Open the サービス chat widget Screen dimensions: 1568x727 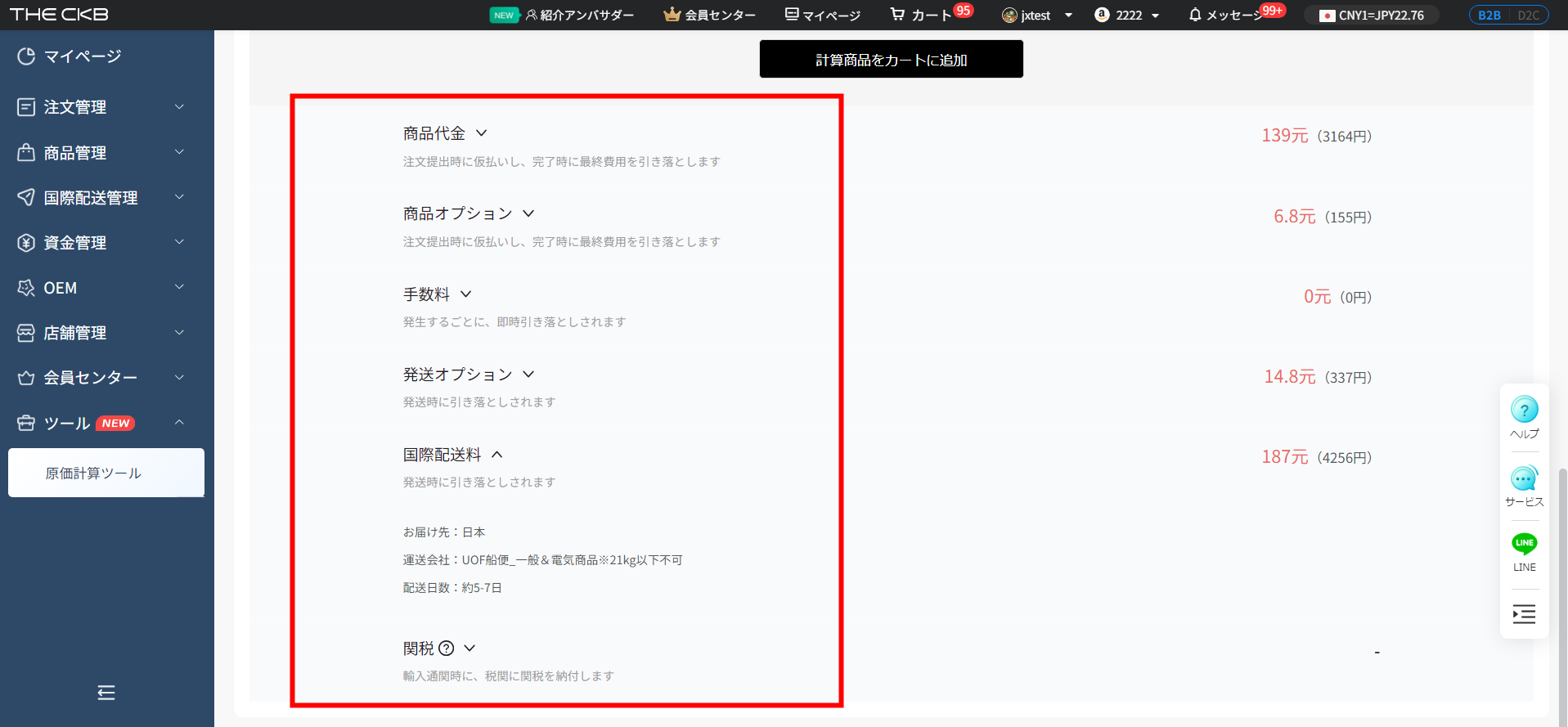(x=1525, y=486)
